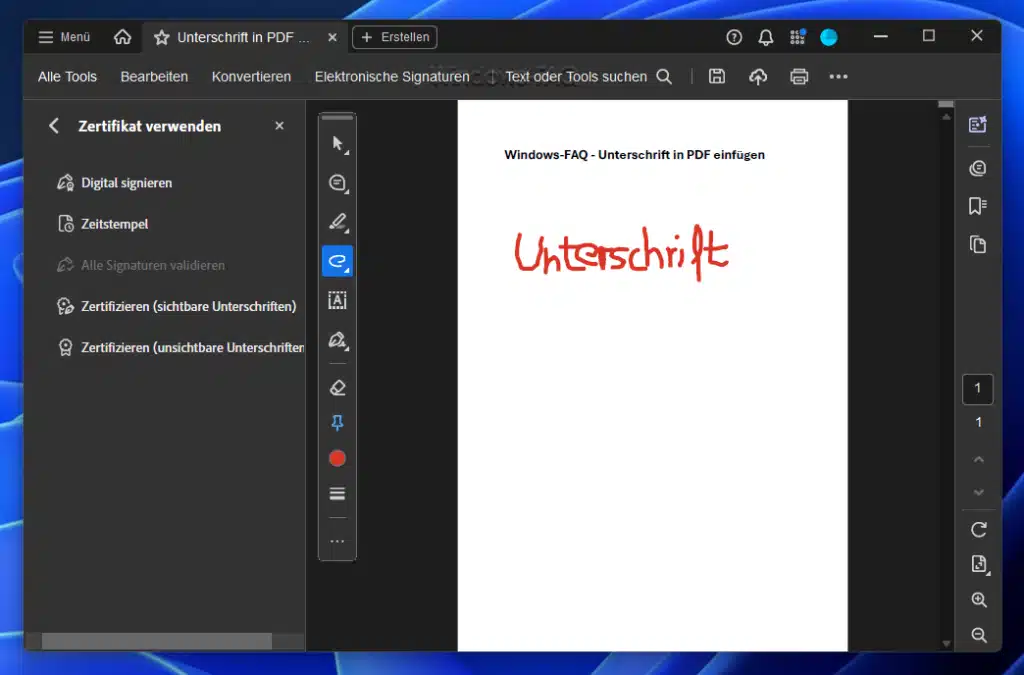Open the Konvertieren tab
The height and width of the screenshot is (675, 1024).
(x=251, y=76)
